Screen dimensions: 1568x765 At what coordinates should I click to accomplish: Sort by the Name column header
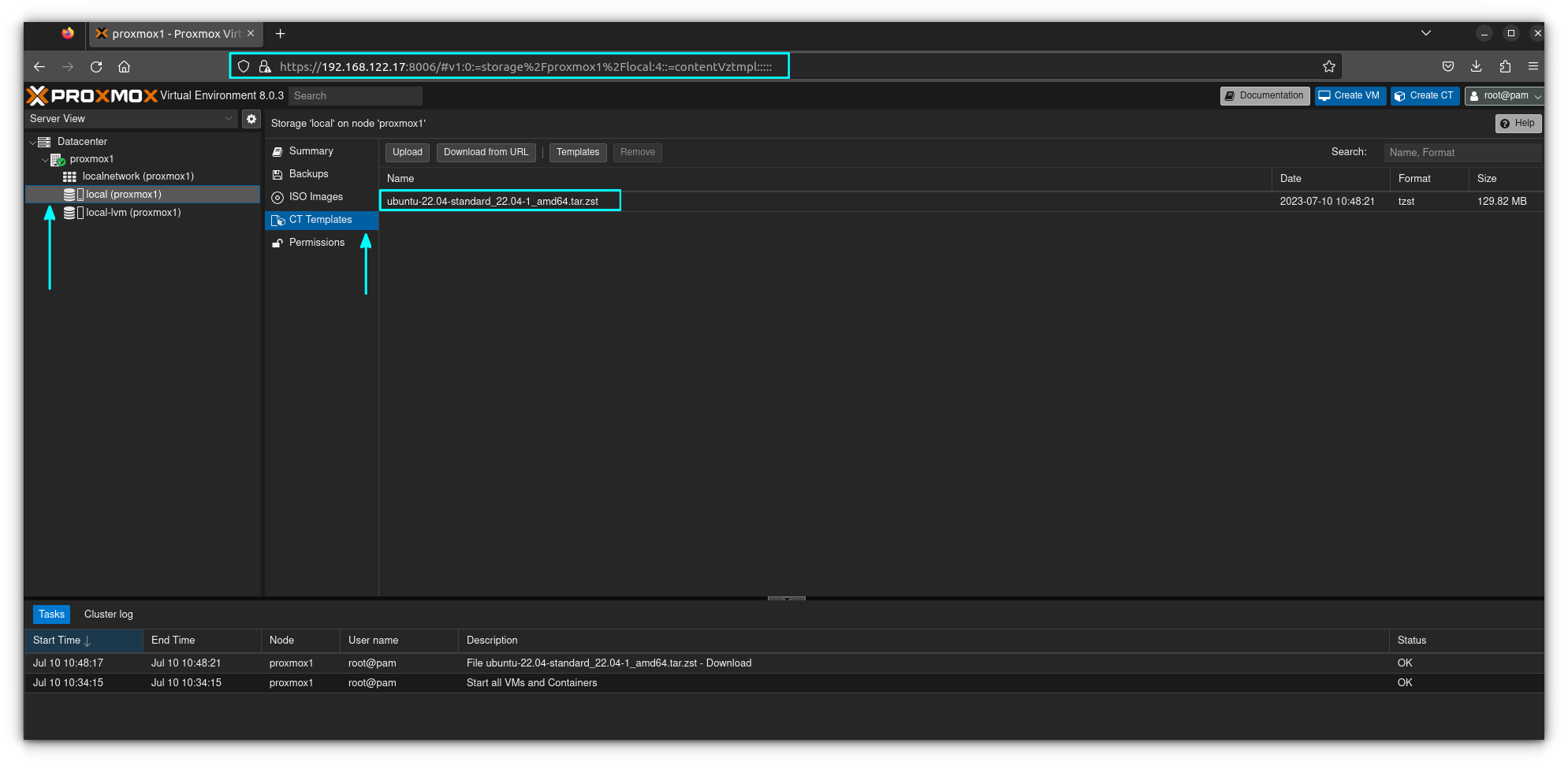pos(825,179)
